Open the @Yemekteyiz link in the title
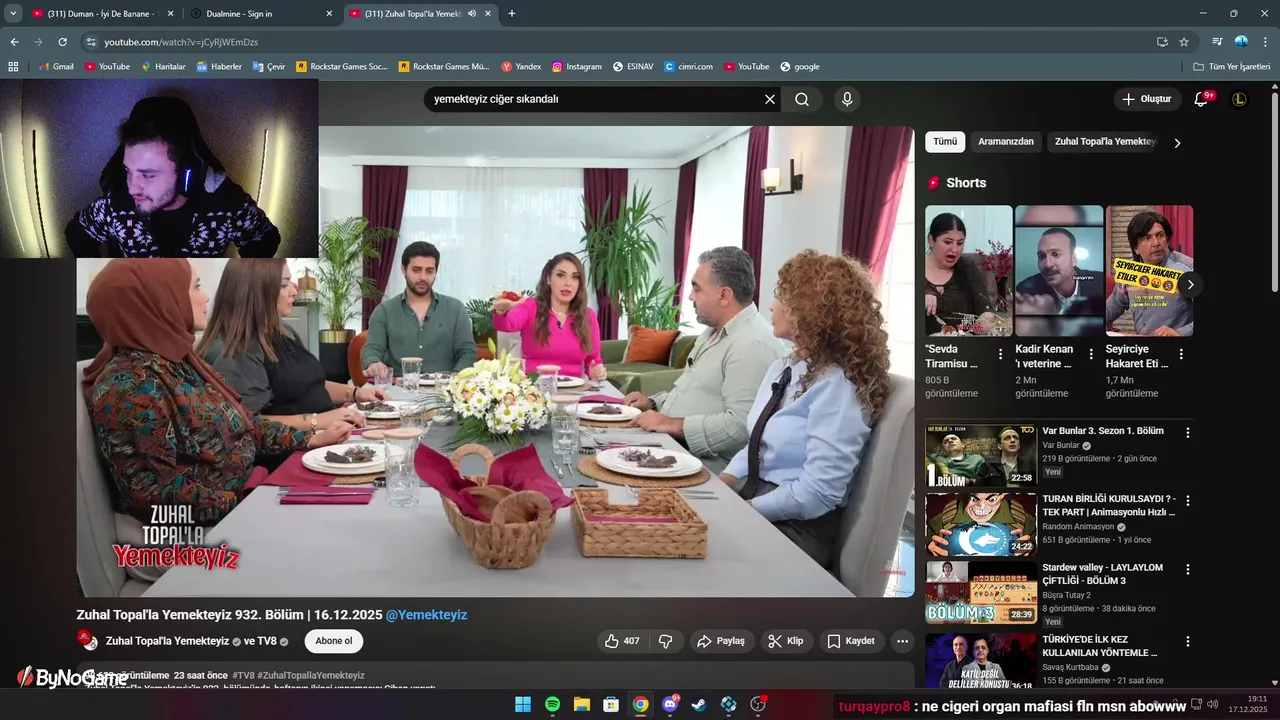This screenshot has width=1280, height=720. pos(426,615)
